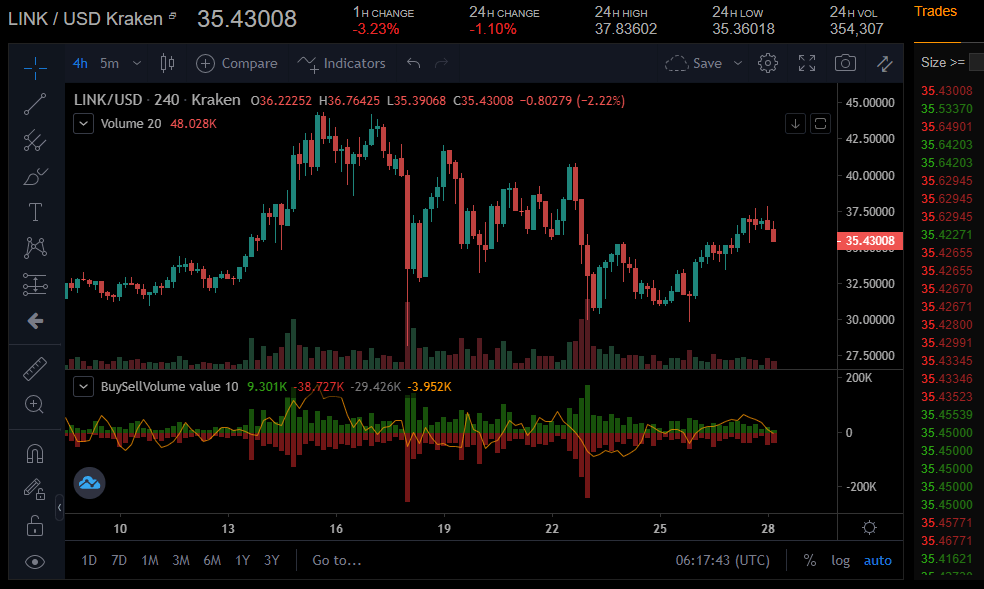The width and height of the screenshot is (984, 589).
Task: Open the Go to date dialog
Action: tap(337, 560)
